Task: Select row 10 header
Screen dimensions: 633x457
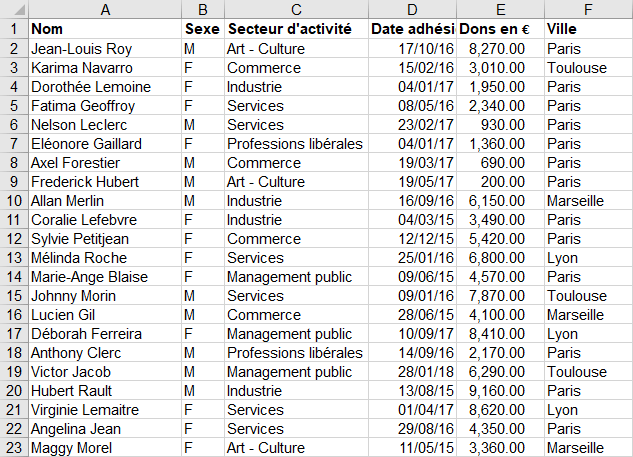Action: click(x=14, y=201)
